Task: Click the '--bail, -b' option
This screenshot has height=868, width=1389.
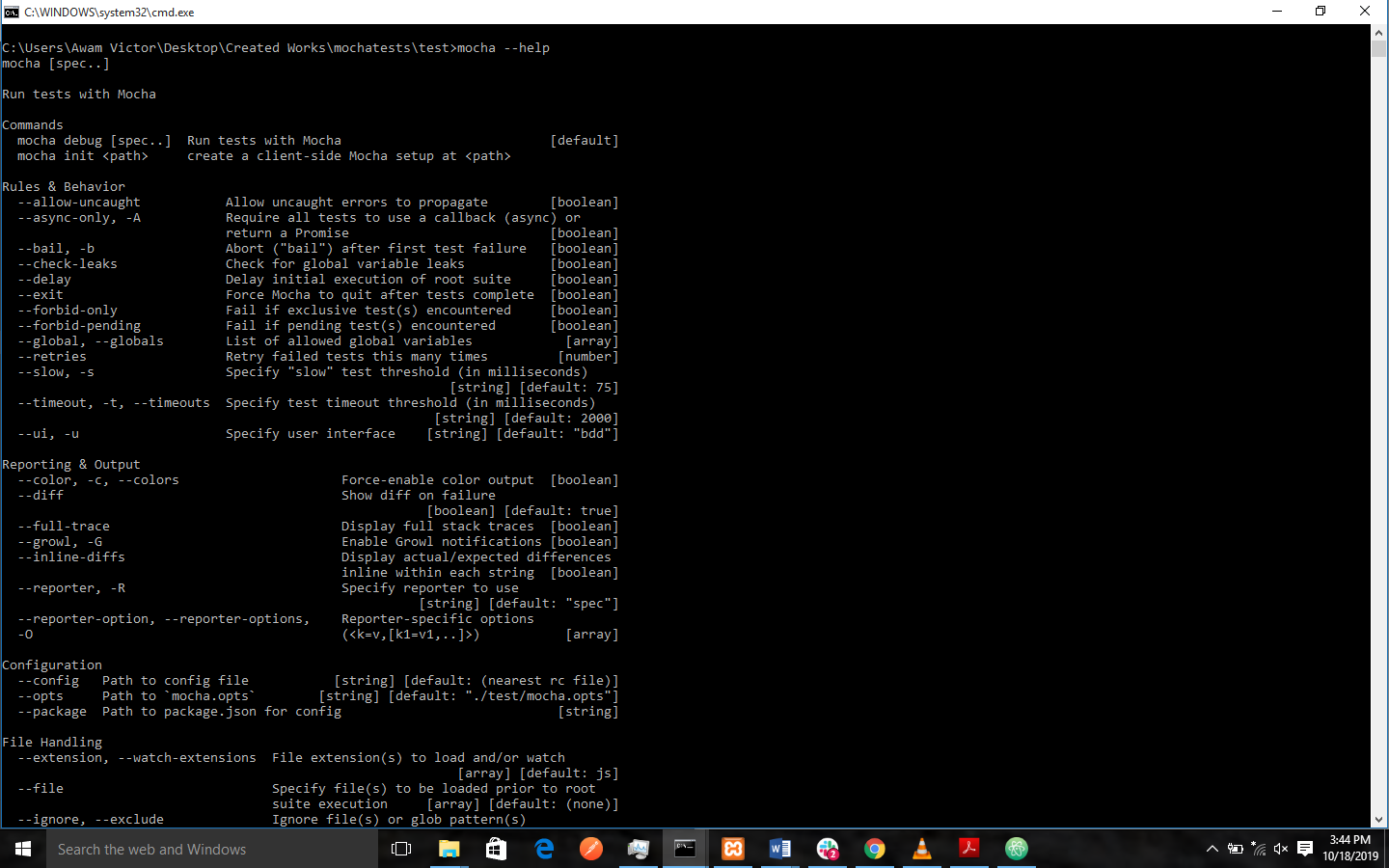Action: tap(56, 249)
